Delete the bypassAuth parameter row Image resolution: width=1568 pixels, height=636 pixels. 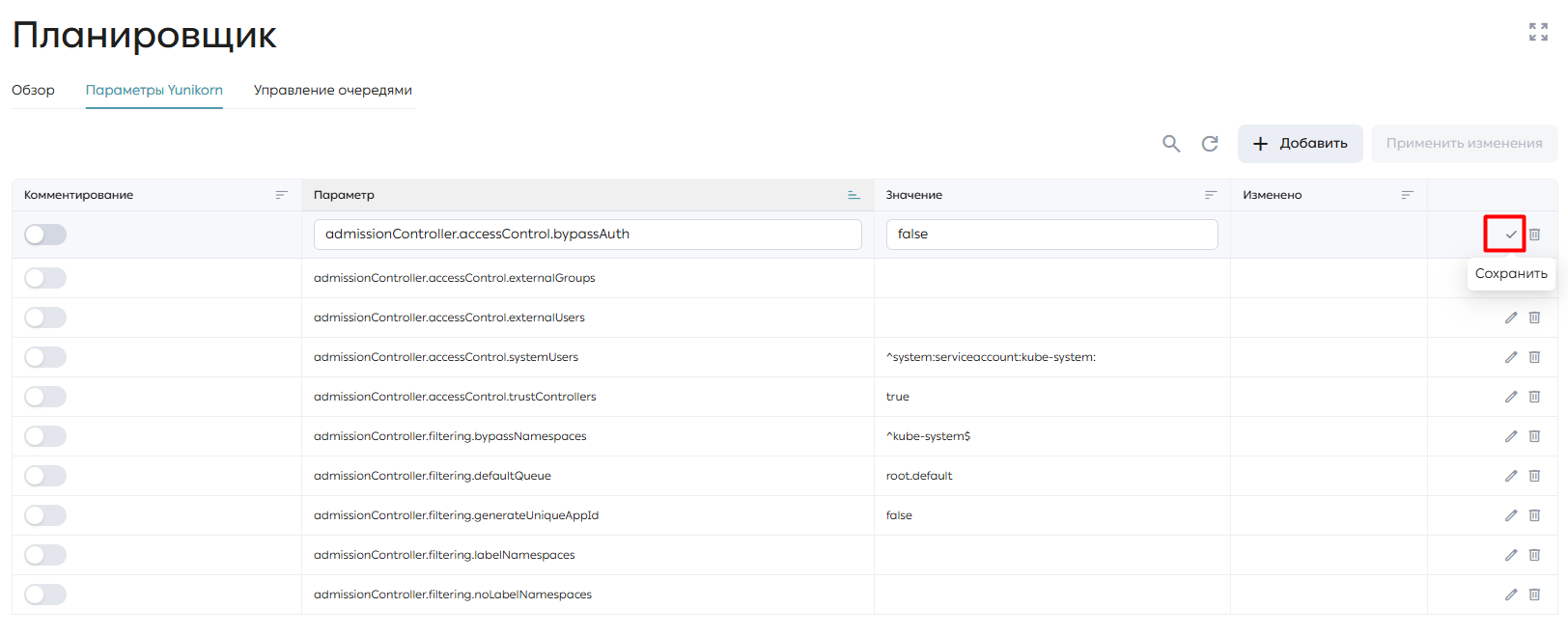(x=1534, y=235)
